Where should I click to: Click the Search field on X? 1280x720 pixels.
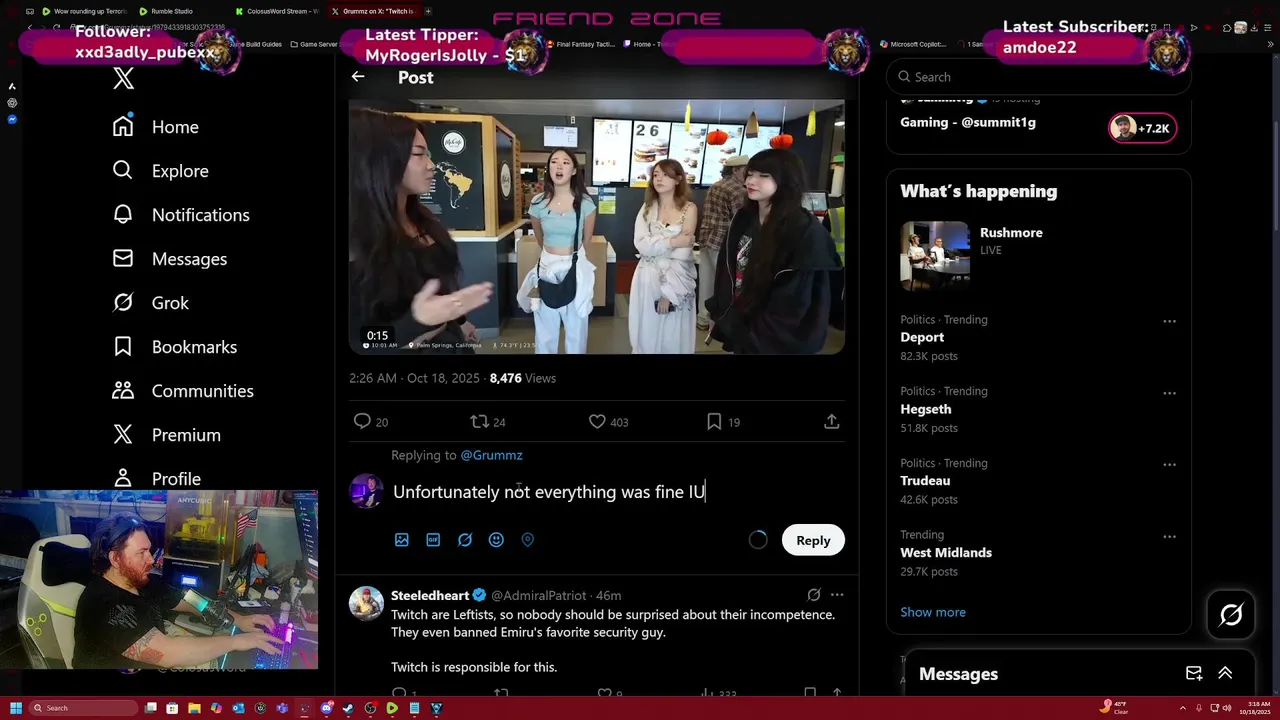[1039, 77]
